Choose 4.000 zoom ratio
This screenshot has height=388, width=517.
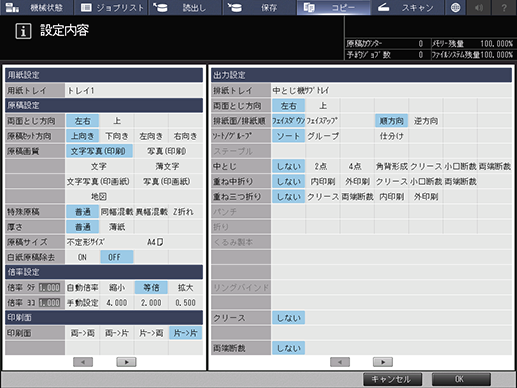(x=117, y=303)
